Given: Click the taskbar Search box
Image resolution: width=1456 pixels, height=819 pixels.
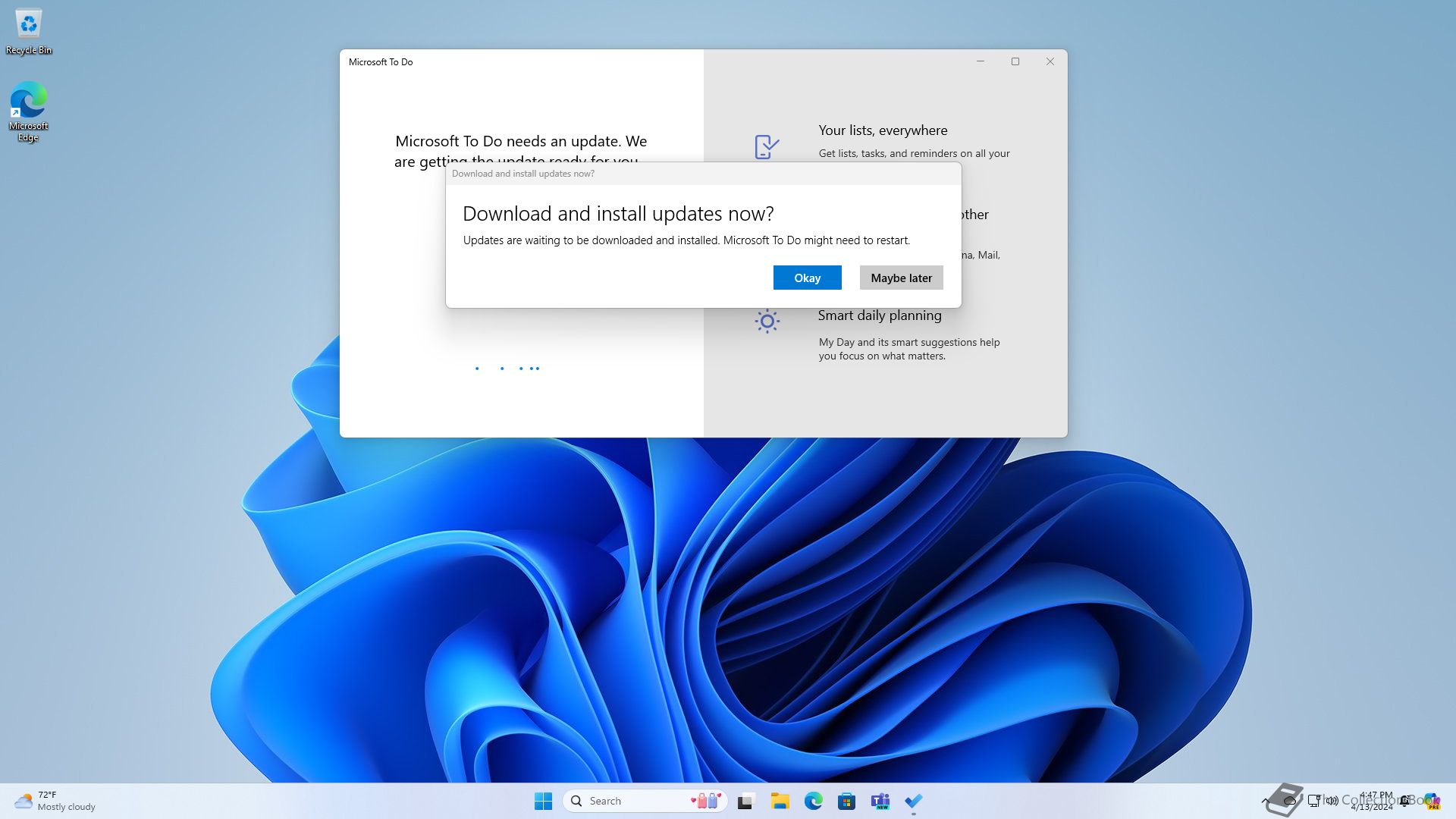Looking at the screenshot, I should 645,801.
